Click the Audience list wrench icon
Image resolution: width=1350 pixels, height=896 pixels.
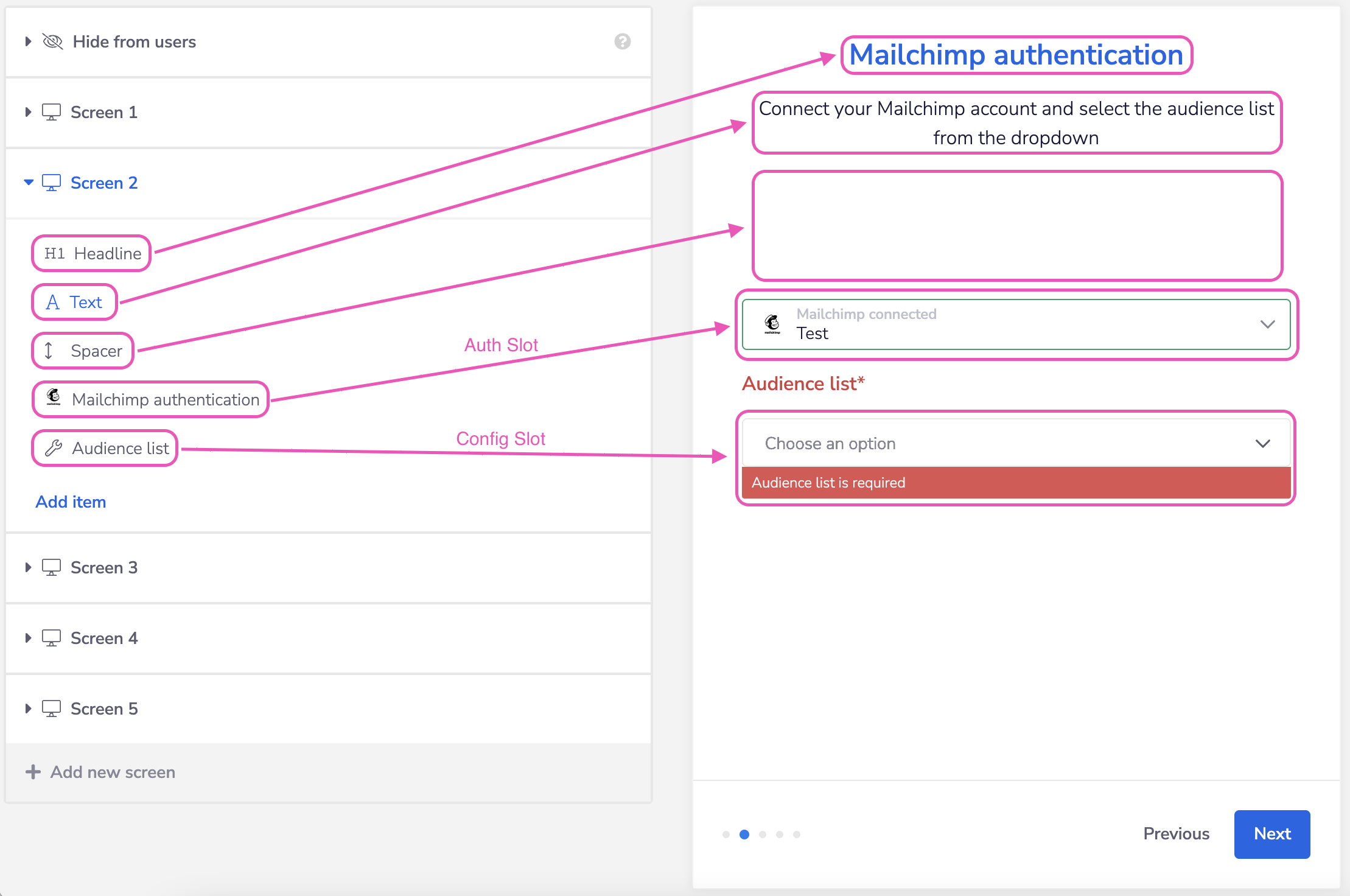click(x=54, y=448)
